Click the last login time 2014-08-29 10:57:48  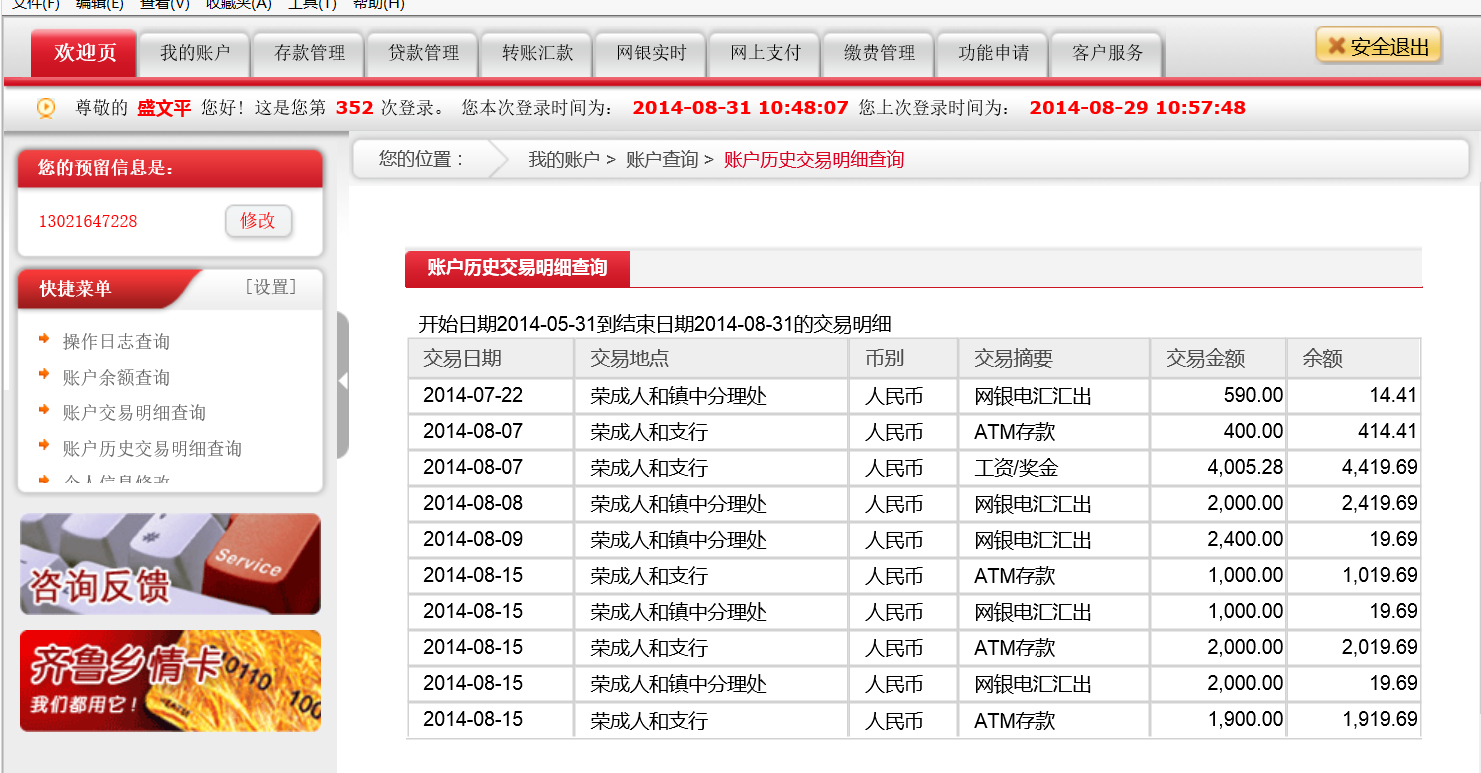(x=1138, y=108)
